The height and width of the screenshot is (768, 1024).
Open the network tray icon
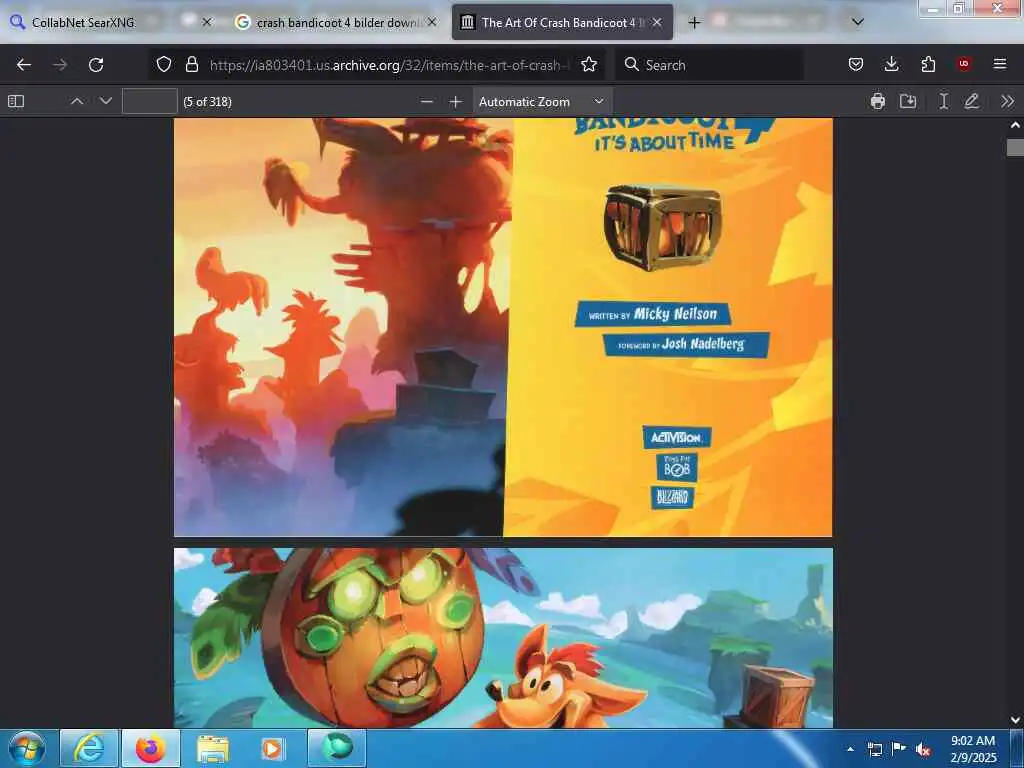pos(875,749)
